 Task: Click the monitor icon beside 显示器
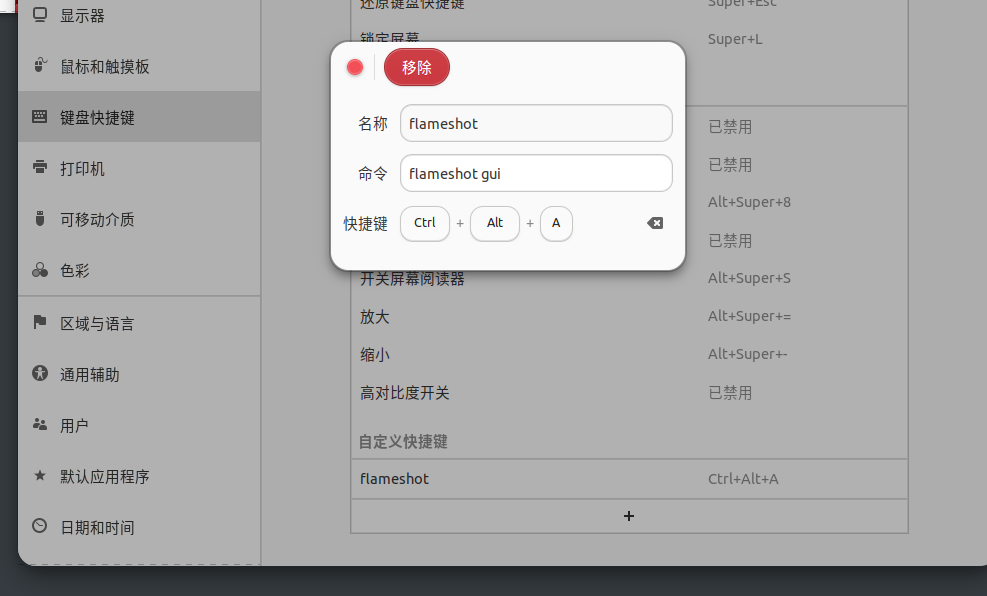[x=40, y=14]
